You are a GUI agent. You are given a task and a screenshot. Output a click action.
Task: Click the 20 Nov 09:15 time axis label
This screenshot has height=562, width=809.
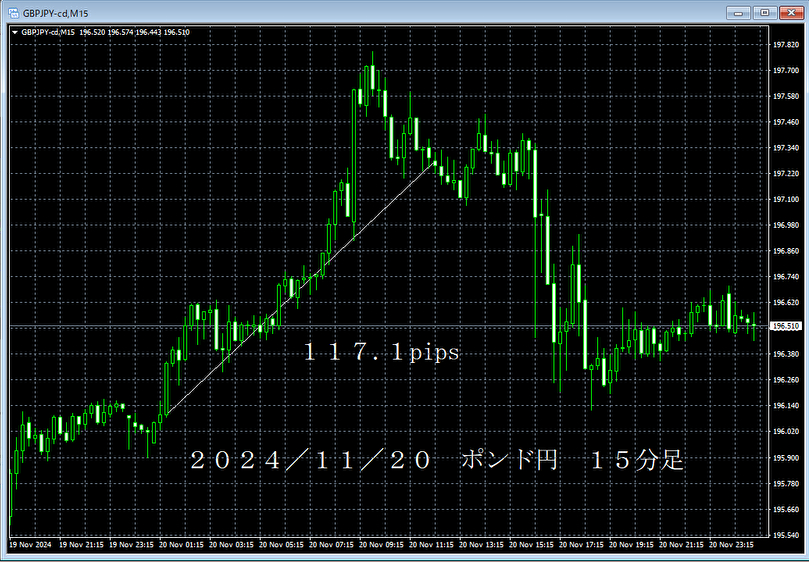(x=381, y=545)
